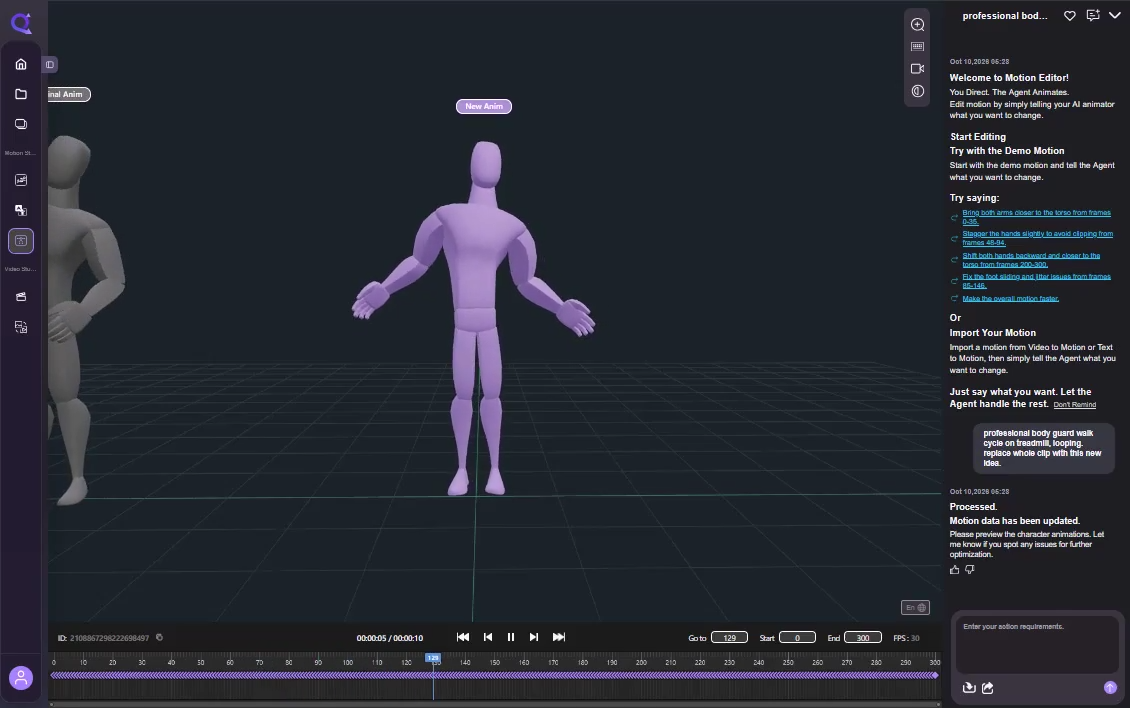
Task: Click the Don't Remind link
Action: (x=1075, y=405)
